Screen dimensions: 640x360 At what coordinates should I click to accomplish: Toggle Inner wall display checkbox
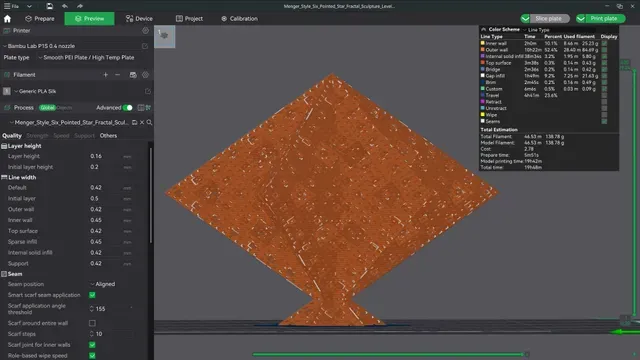point(604,43)
